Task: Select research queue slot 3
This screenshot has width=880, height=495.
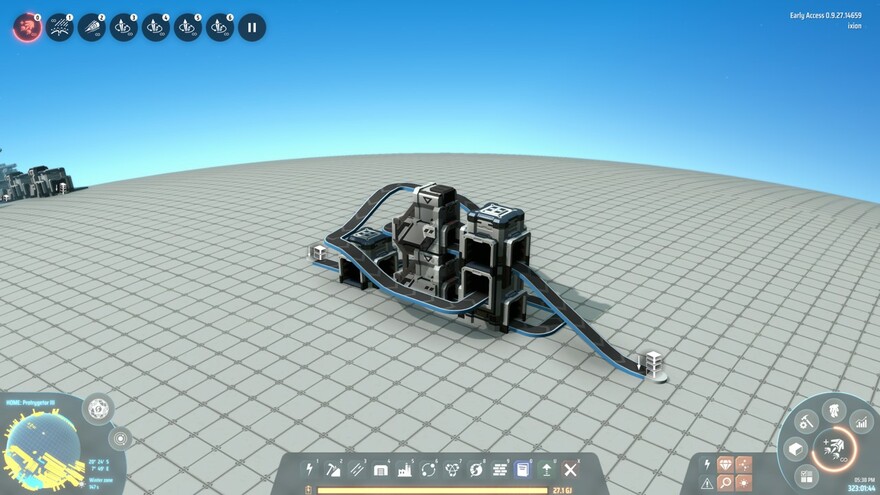Action: (x=124, y=27)
